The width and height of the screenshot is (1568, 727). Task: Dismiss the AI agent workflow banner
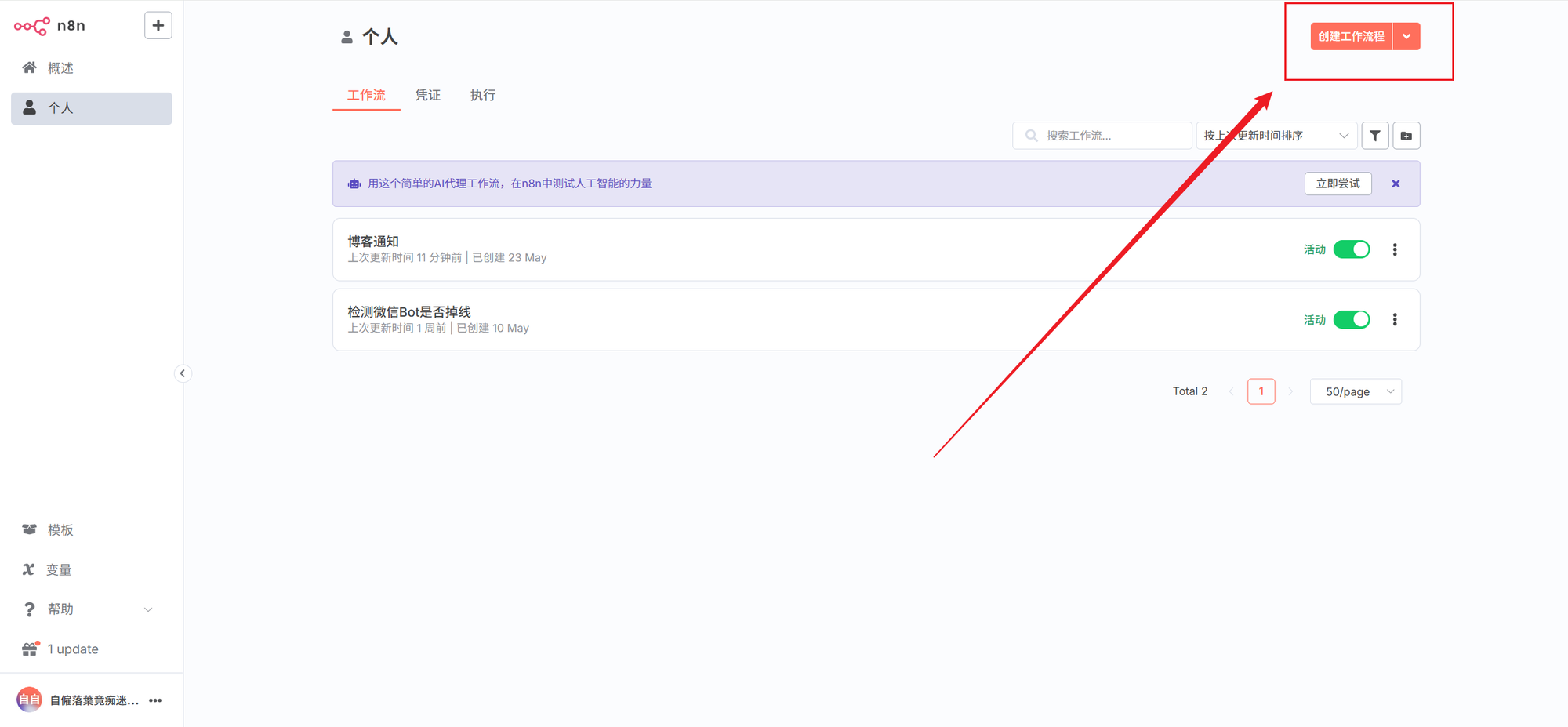[1396, 184]
